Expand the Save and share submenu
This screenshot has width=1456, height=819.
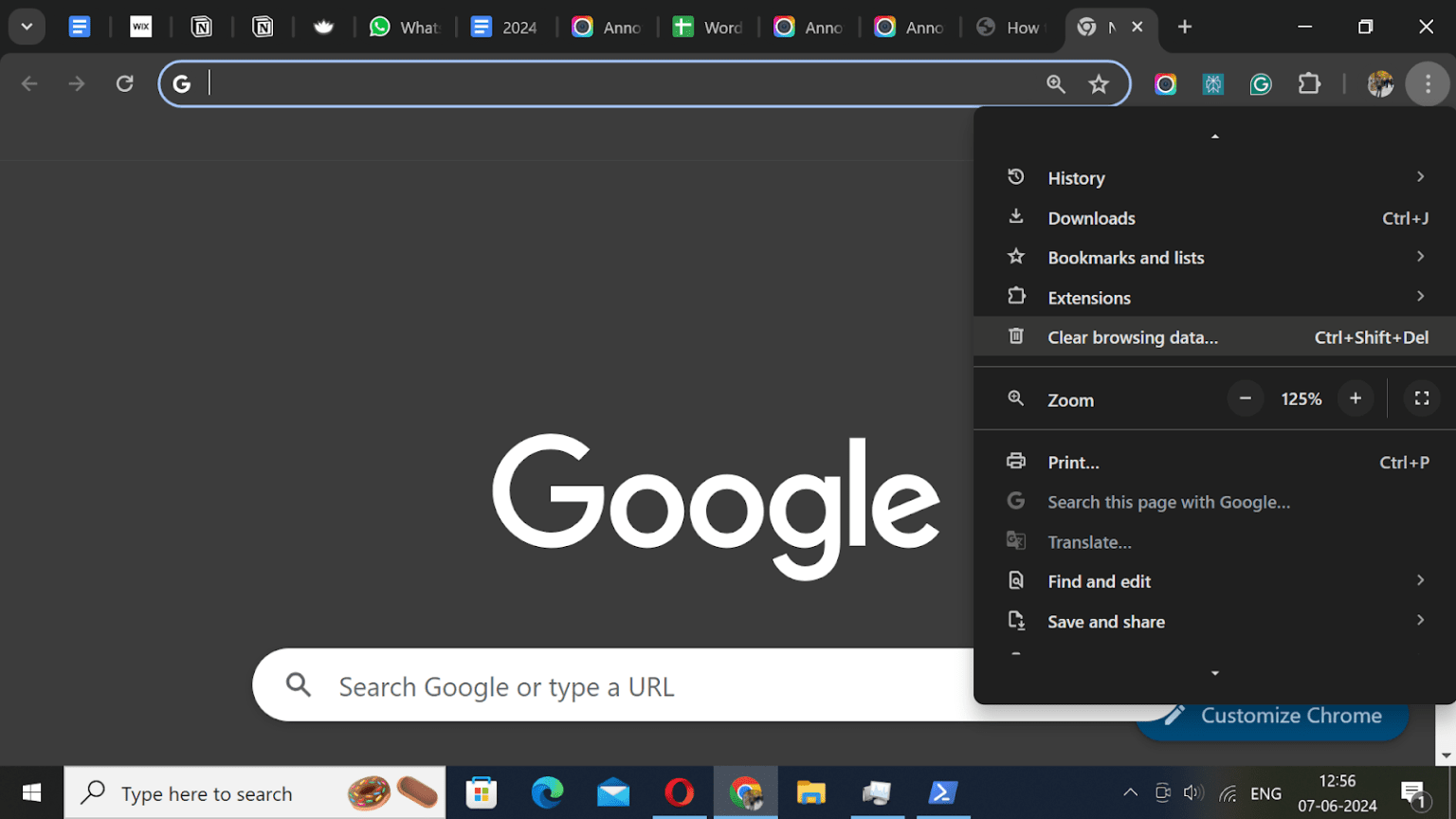pyautogui.click(x=1105, y=621)
